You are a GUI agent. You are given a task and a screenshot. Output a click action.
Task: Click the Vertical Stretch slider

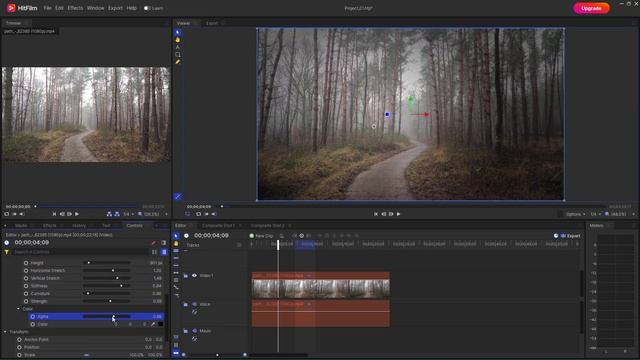(x=107, y=278)
